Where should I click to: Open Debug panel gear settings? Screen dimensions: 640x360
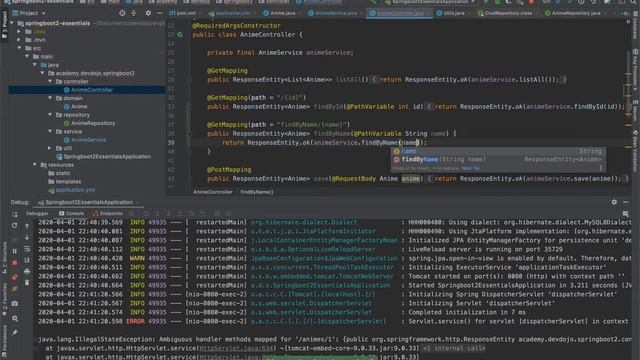[614, 202]
